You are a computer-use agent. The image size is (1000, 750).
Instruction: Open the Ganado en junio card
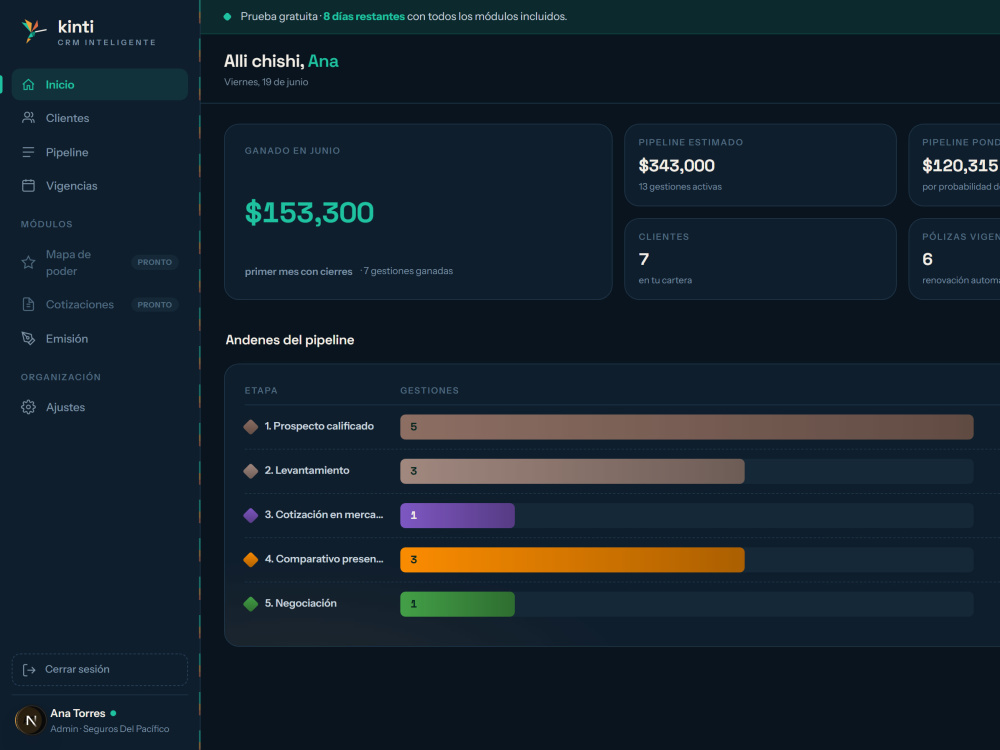418,212
